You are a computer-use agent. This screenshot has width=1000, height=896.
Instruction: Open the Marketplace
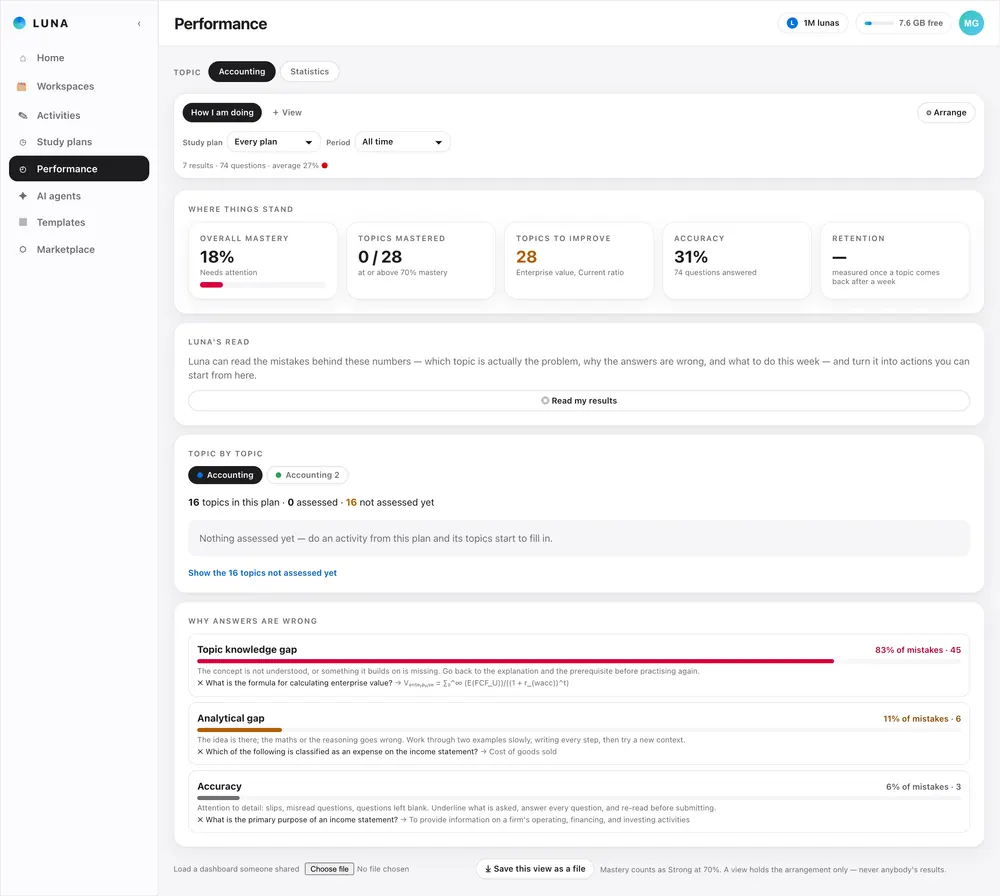tap(79, 249)
